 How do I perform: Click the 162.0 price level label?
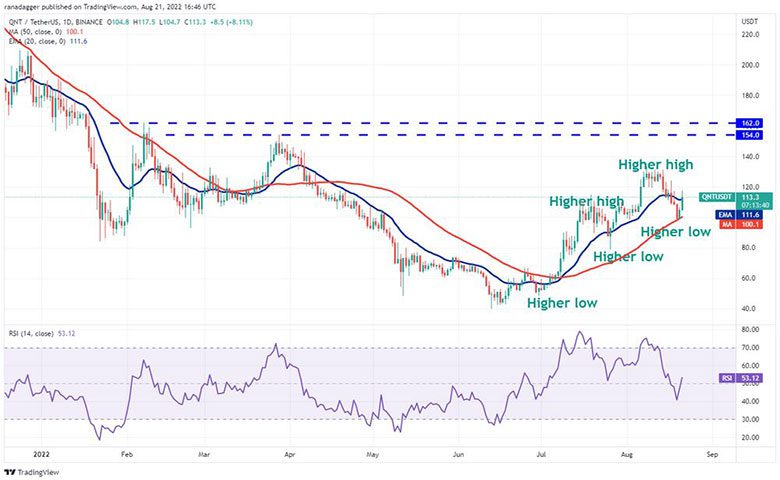[x=750, y=123]
